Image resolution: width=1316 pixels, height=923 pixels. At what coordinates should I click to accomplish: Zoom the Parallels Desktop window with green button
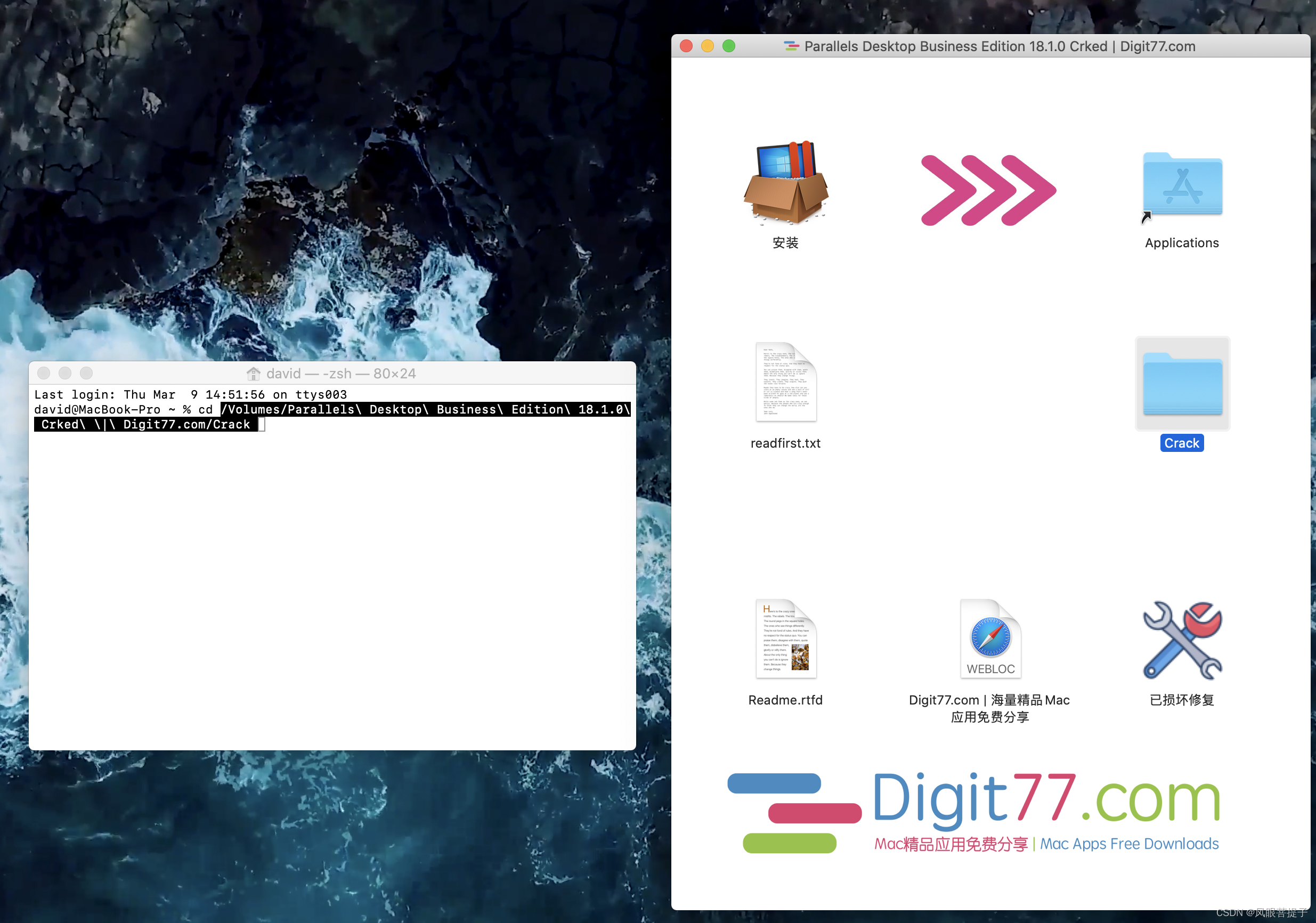[x=728, y=46]
